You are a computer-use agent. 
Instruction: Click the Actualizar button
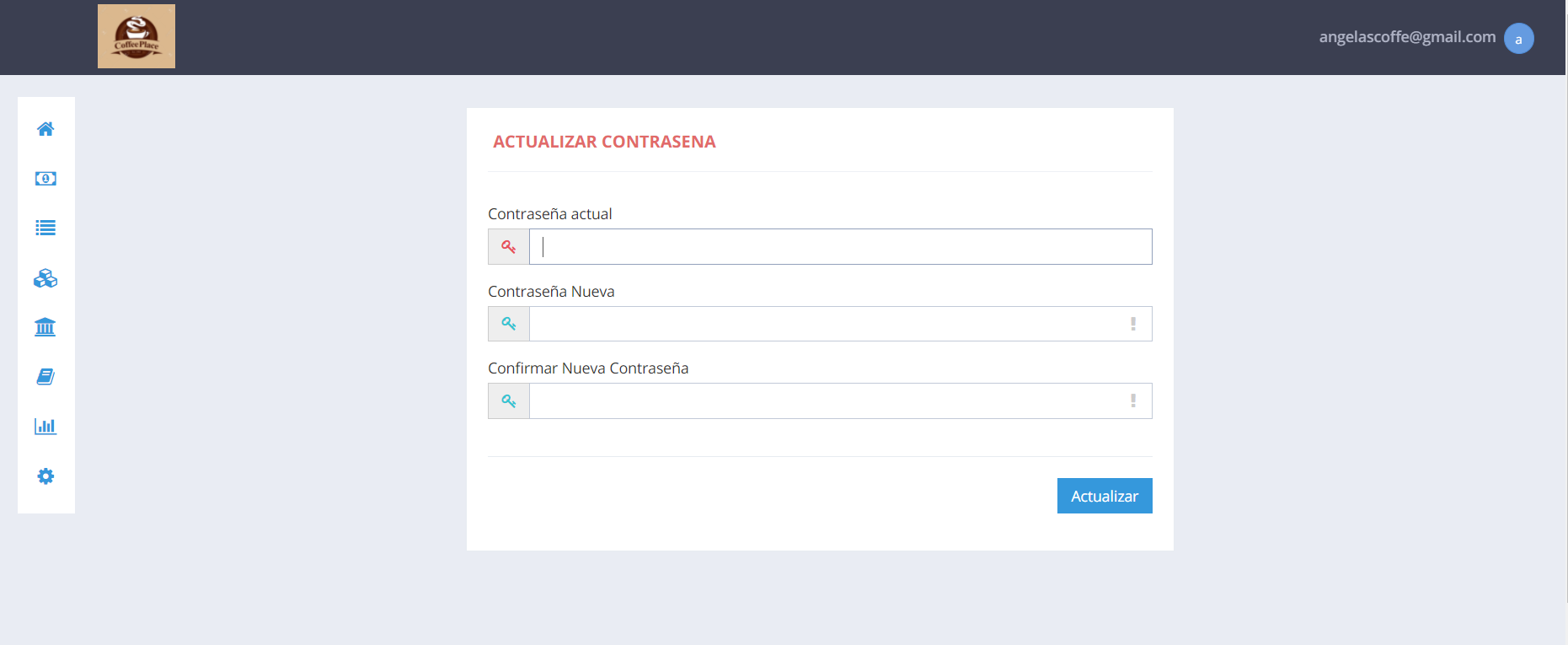point(1105,496)
